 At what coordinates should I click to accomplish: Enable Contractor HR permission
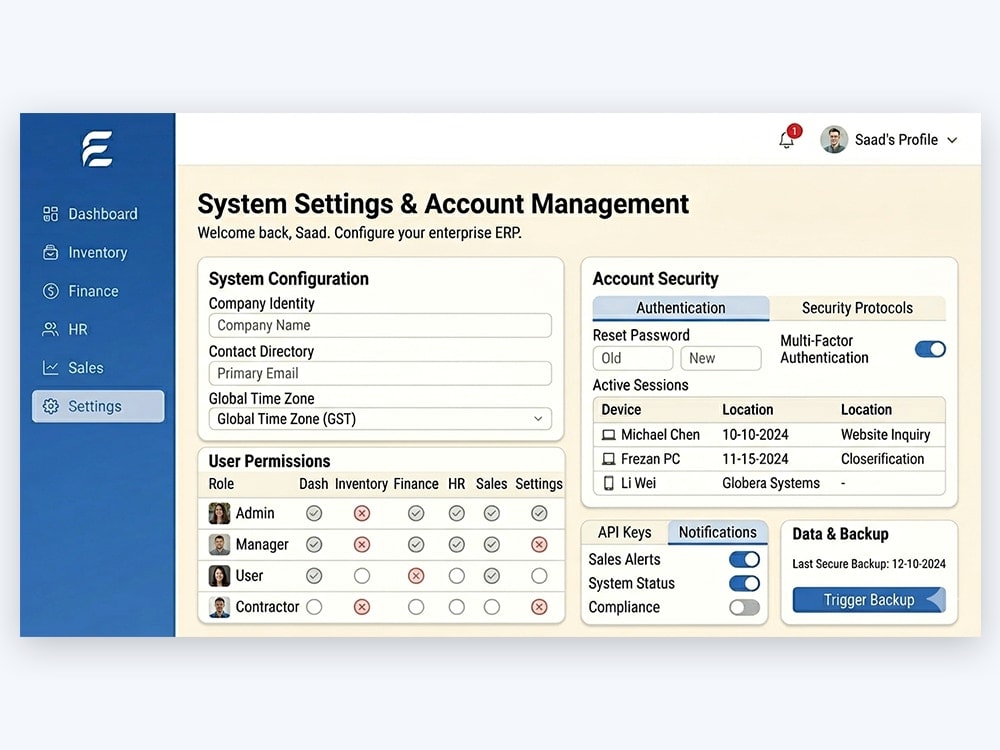click(x=457, y=607)
